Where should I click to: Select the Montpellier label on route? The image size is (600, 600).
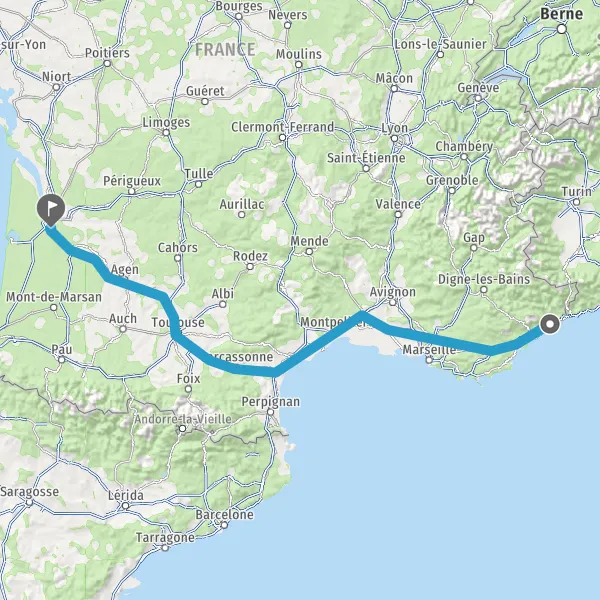[334, 322]
